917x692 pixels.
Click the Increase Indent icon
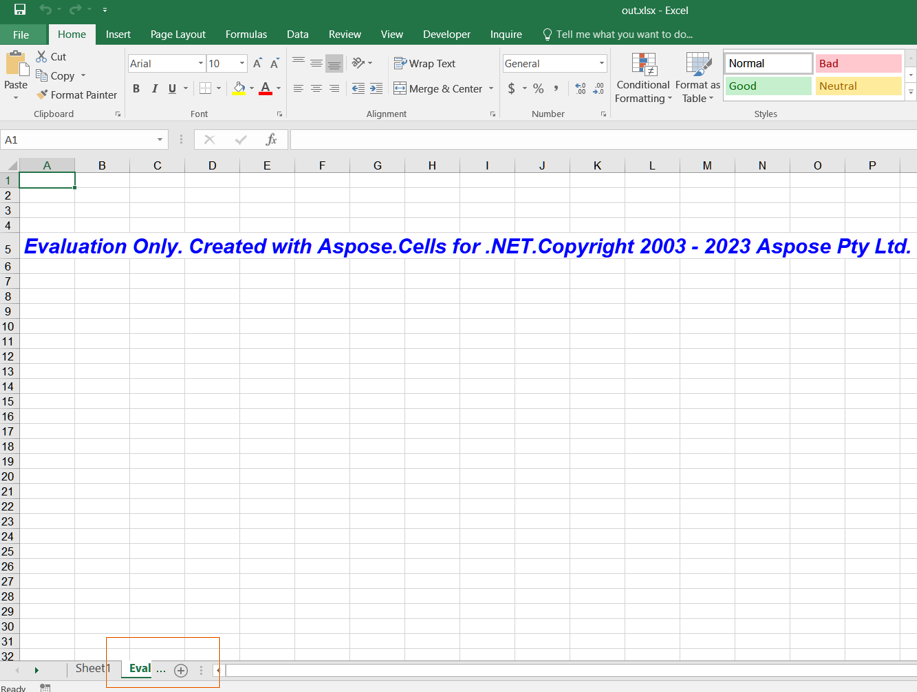click(x=376, y=89)
